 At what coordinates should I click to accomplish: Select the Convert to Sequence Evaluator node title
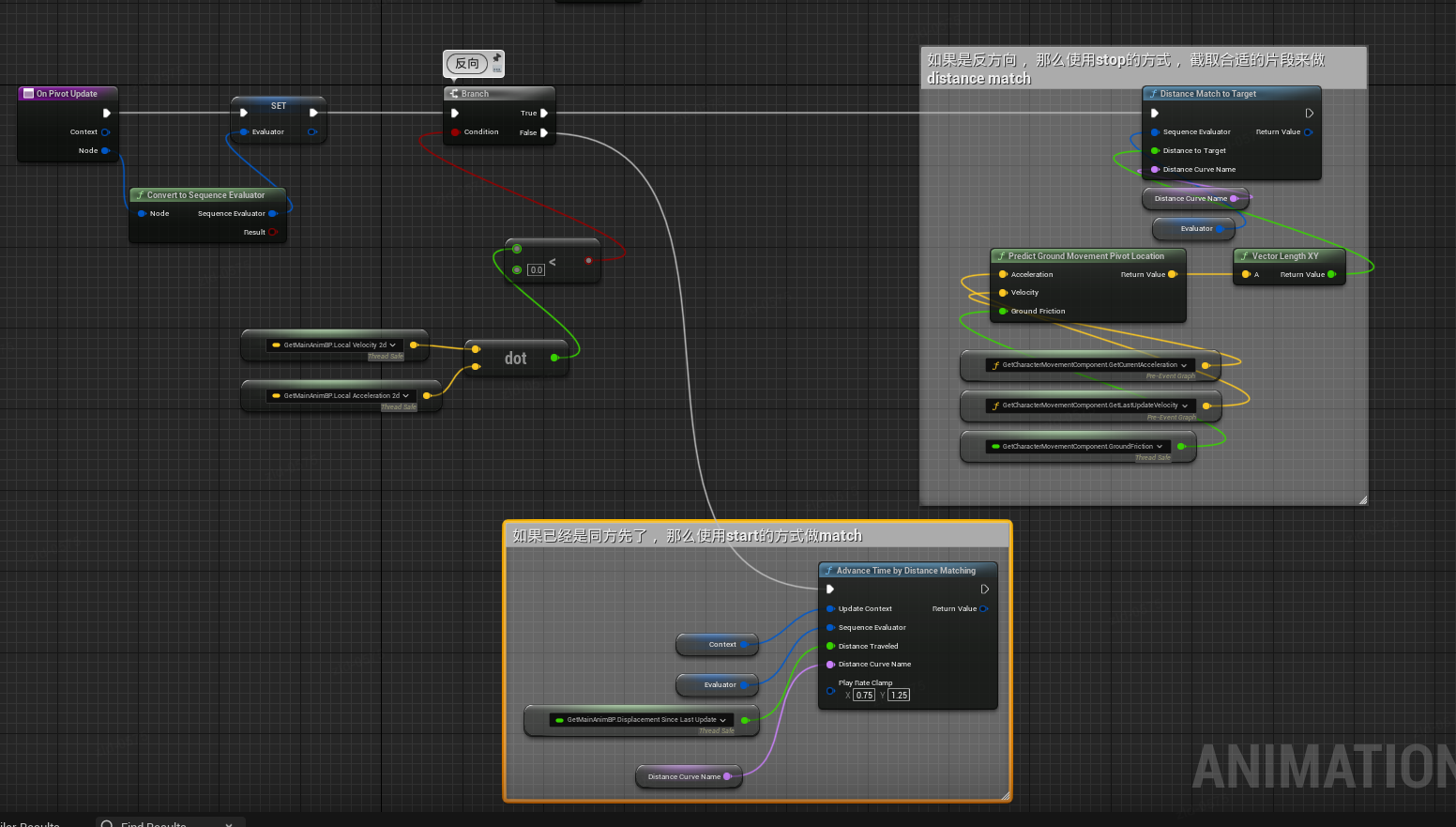tap(205, 195)
